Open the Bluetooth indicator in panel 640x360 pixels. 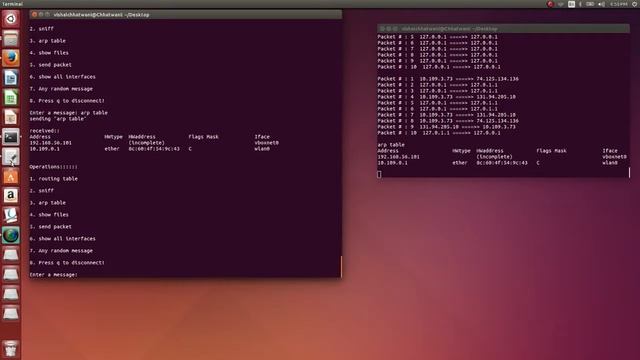point(580,4)
